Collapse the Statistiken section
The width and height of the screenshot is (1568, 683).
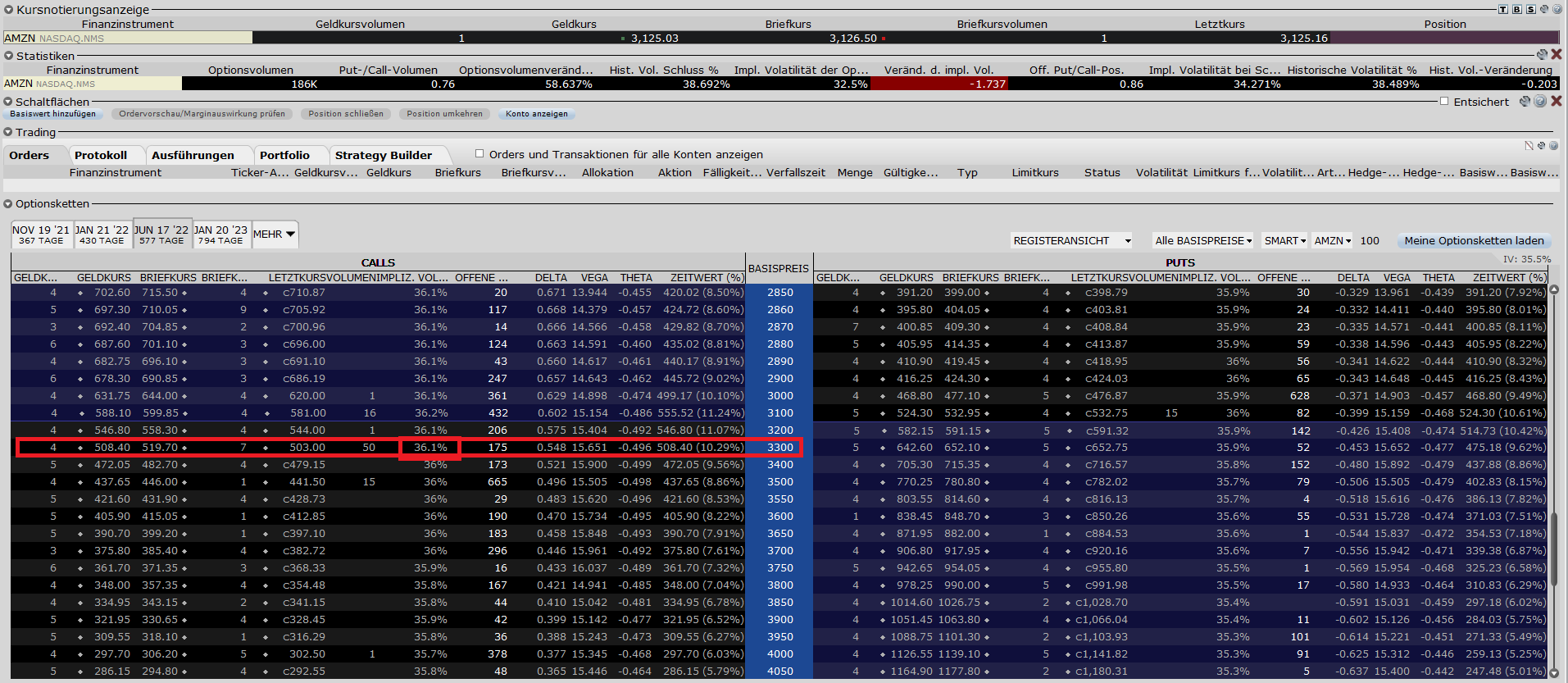[8, 56]
